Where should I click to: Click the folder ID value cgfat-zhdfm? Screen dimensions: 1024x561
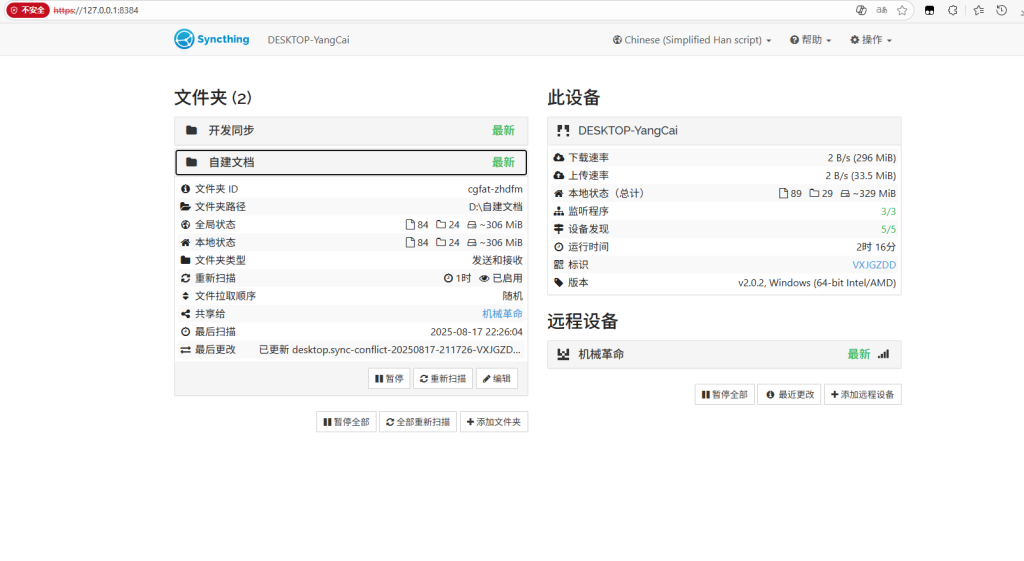495,189
